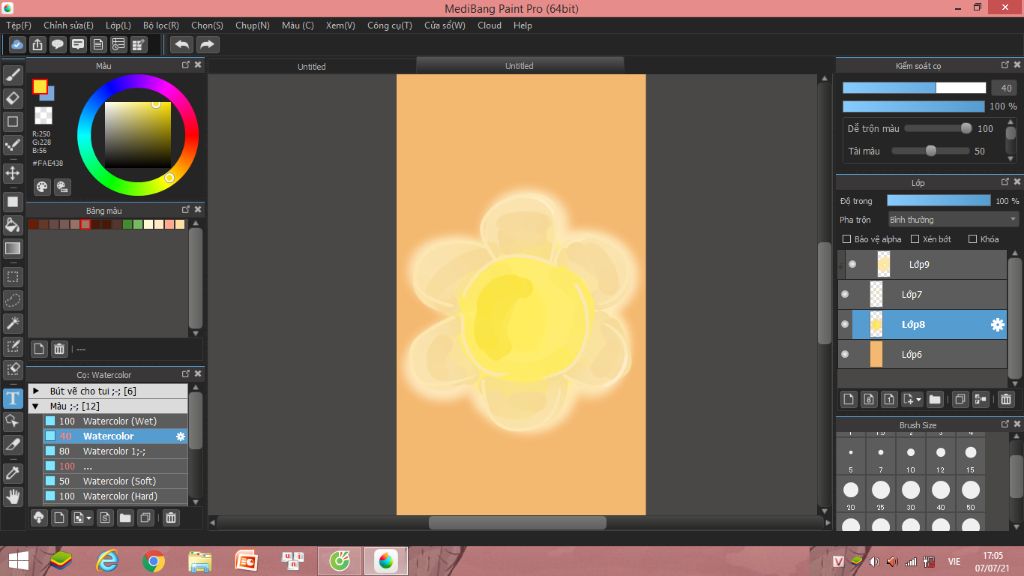1024x576 pixels.
Task: Add a new 8-bit layer
Action: (x=869, y=399)
